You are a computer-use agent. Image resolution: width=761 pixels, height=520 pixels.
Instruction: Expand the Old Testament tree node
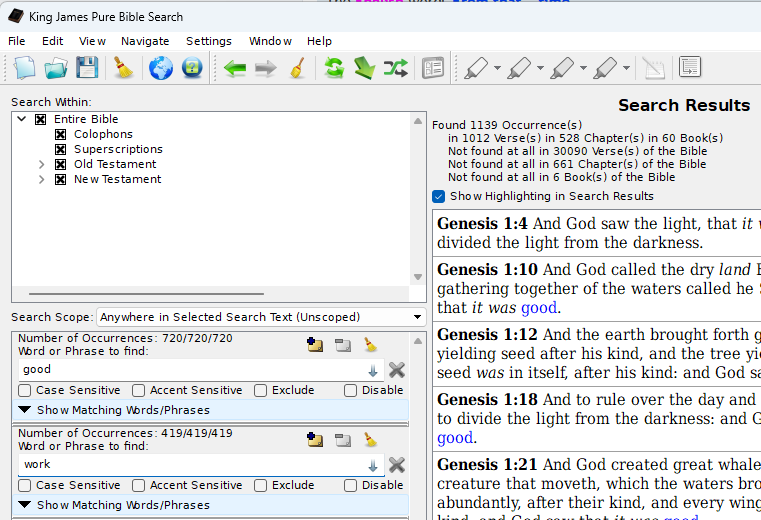coord(41,164)
